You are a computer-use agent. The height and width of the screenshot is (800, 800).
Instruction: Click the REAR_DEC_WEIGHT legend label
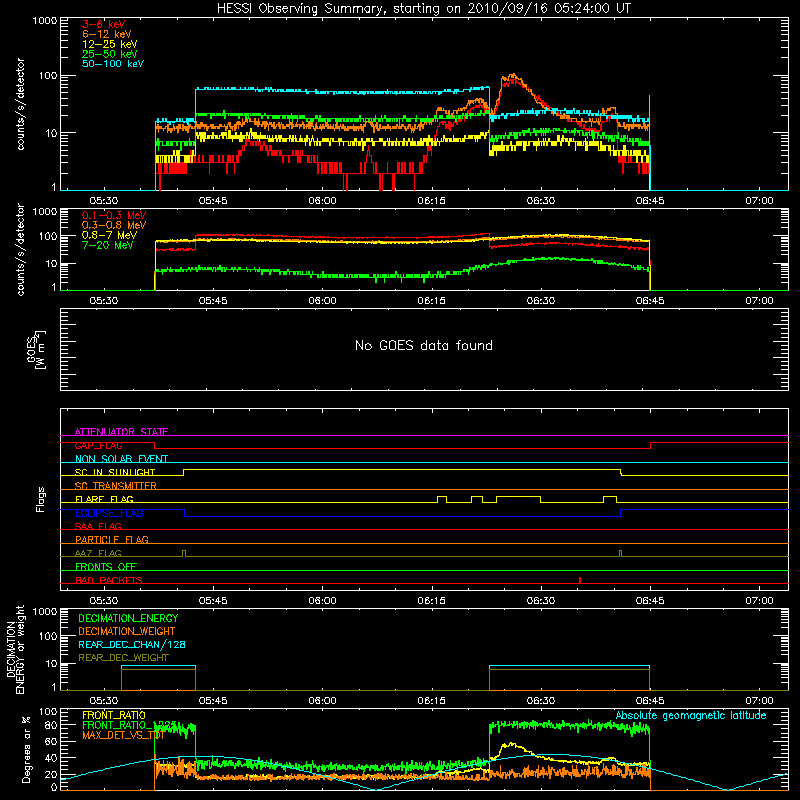coord(123,658)
